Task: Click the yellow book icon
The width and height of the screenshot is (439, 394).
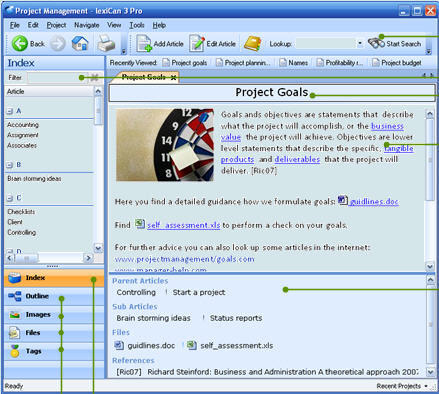Action: click(x=253, y=44)
